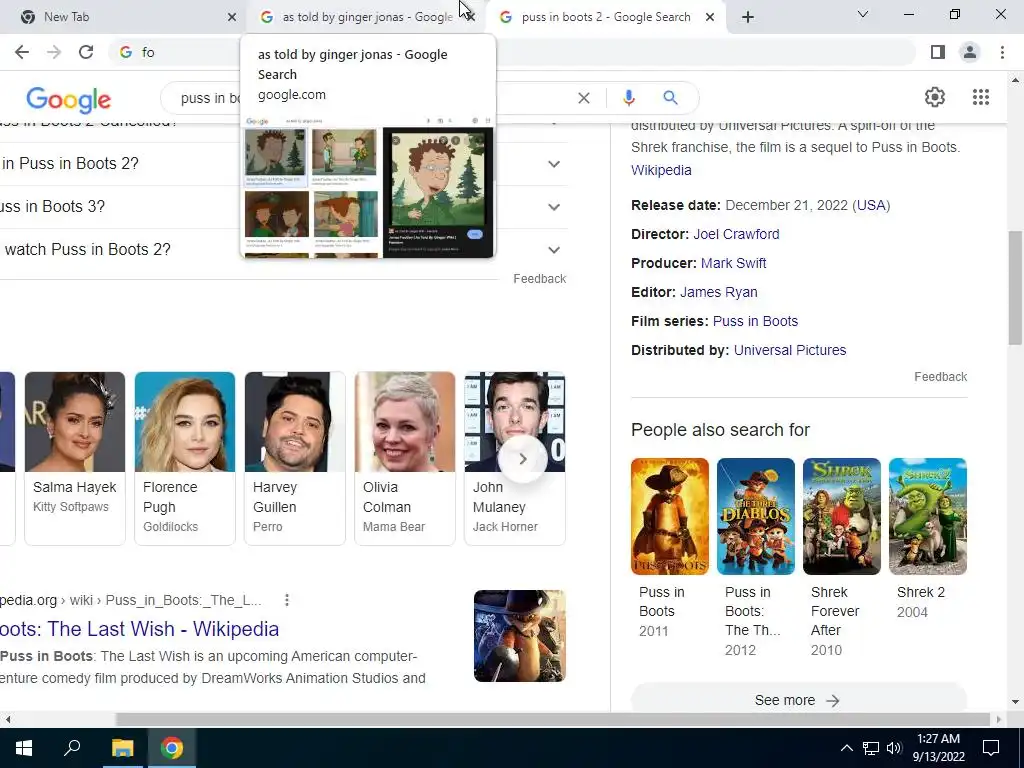
Task: Click the browser forward arrow
Action: (x=54, y=52)
